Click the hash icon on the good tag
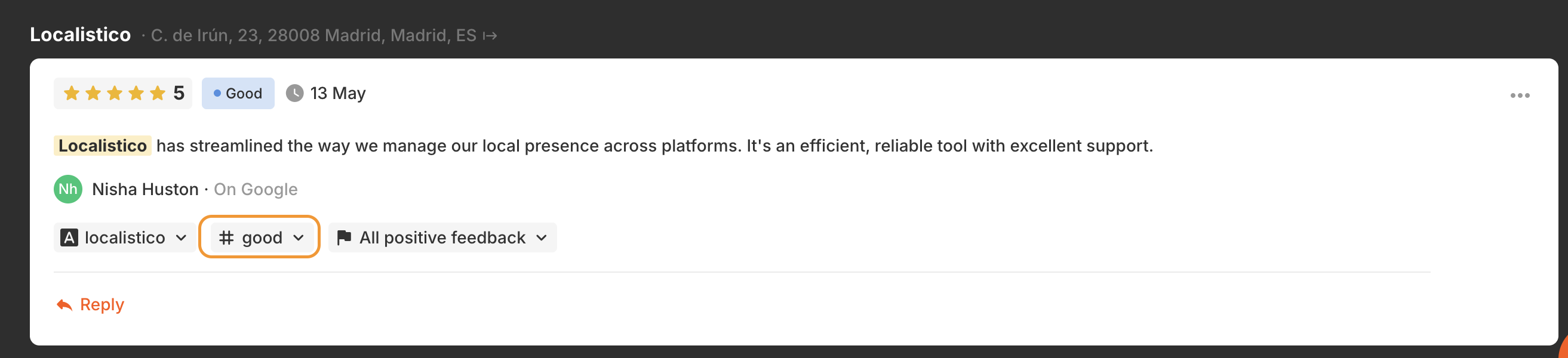Image resolution: width=1568 pixels, height=358 pixels. (226, 237)
